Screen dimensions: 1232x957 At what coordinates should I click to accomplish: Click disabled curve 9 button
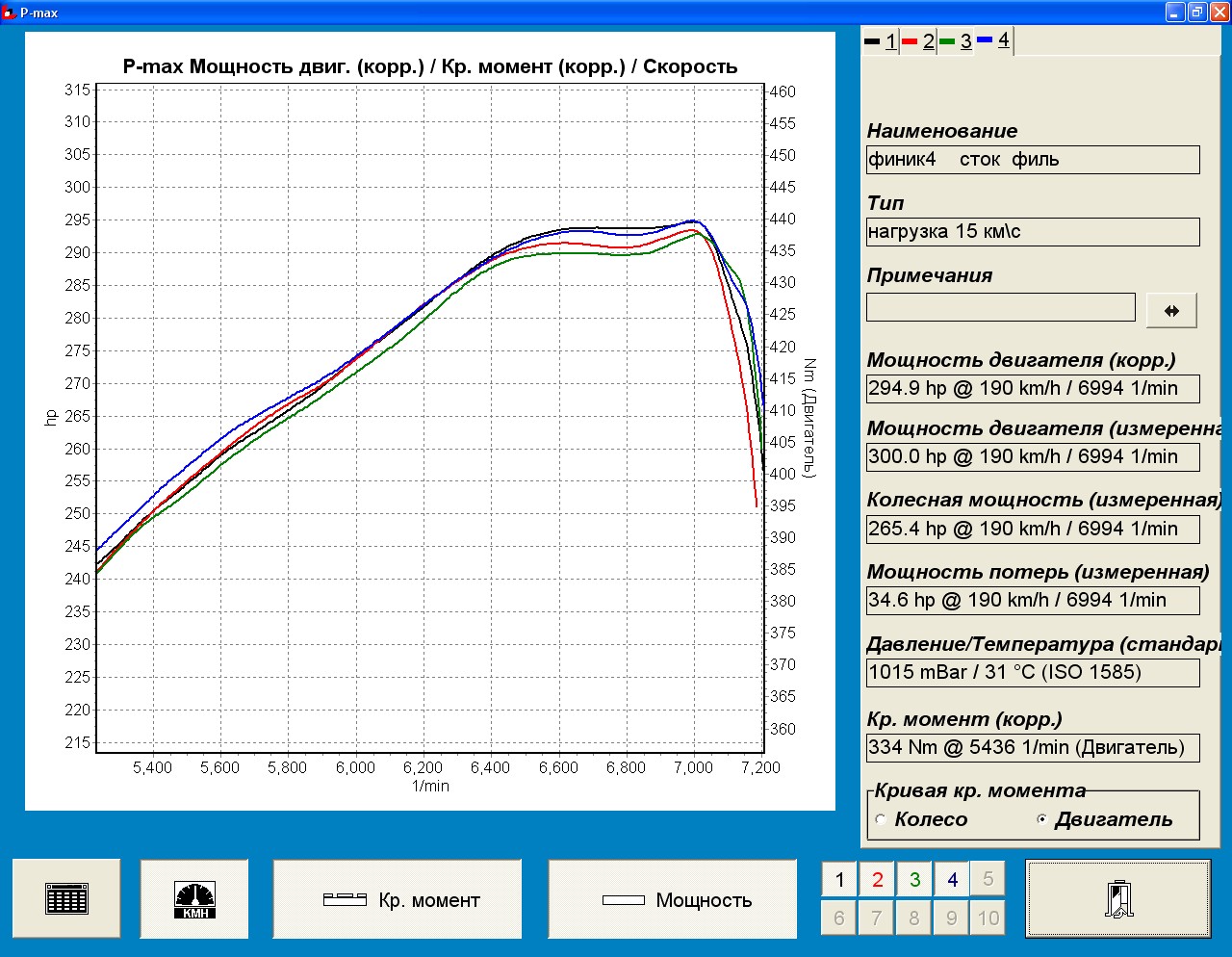[952, 918]
